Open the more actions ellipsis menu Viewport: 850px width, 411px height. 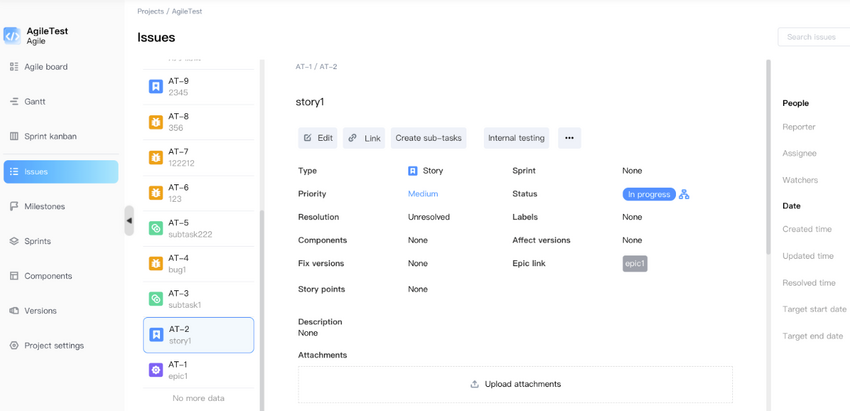569,138
